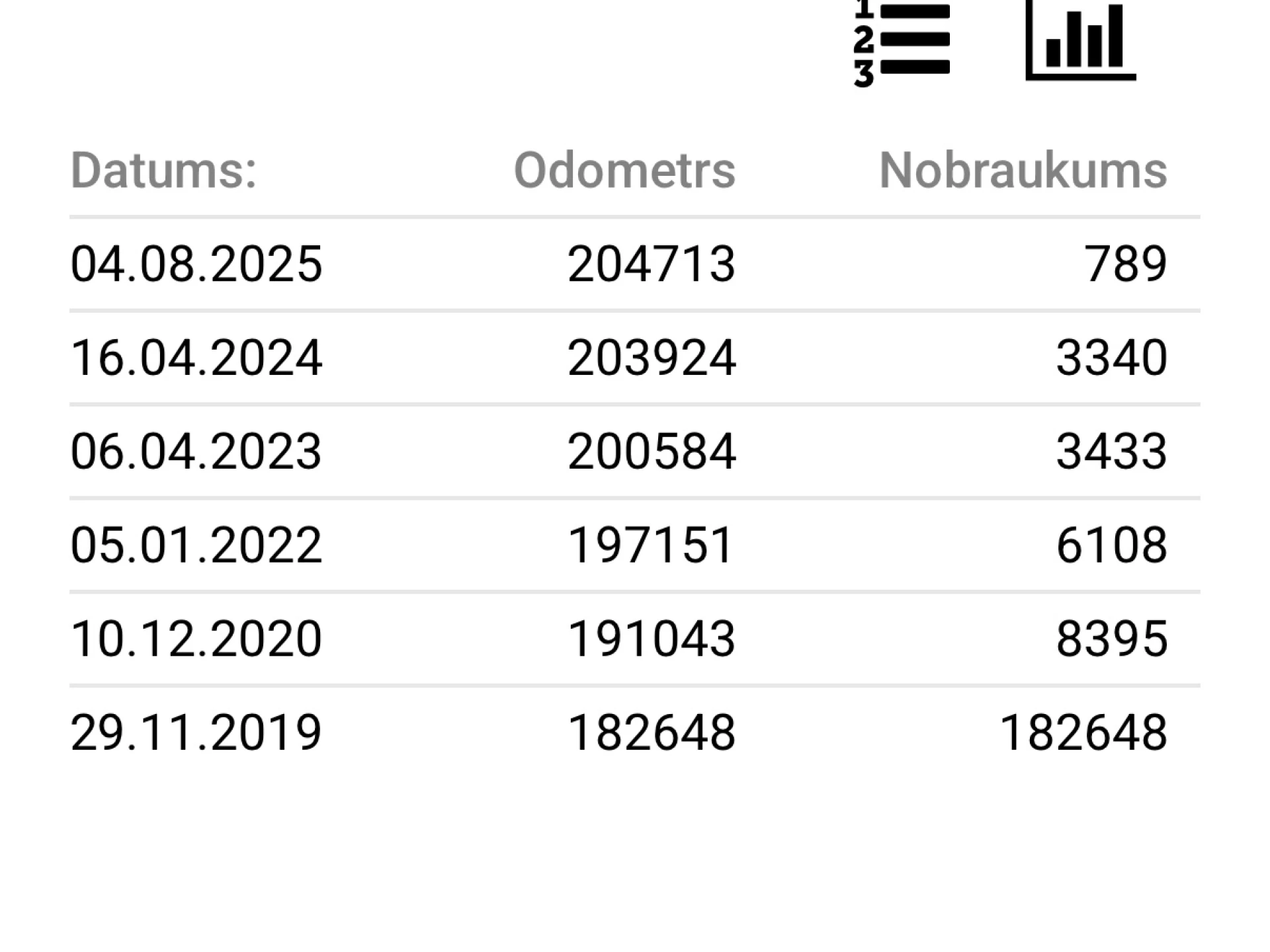
Task: Switch to numbered list view icon
Action: click(x=902, y=42)
